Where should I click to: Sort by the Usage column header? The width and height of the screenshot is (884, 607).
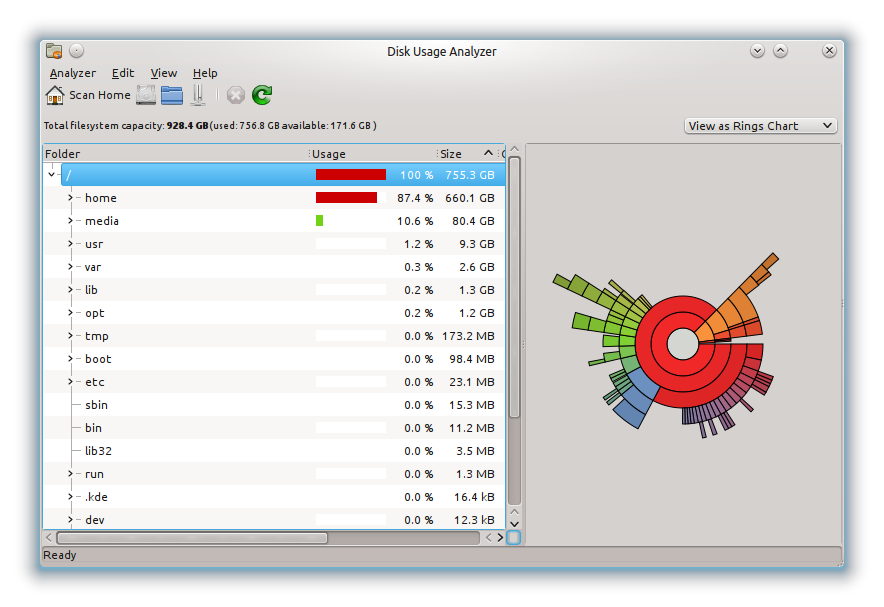pyautogui.click(x=373, y=154)
